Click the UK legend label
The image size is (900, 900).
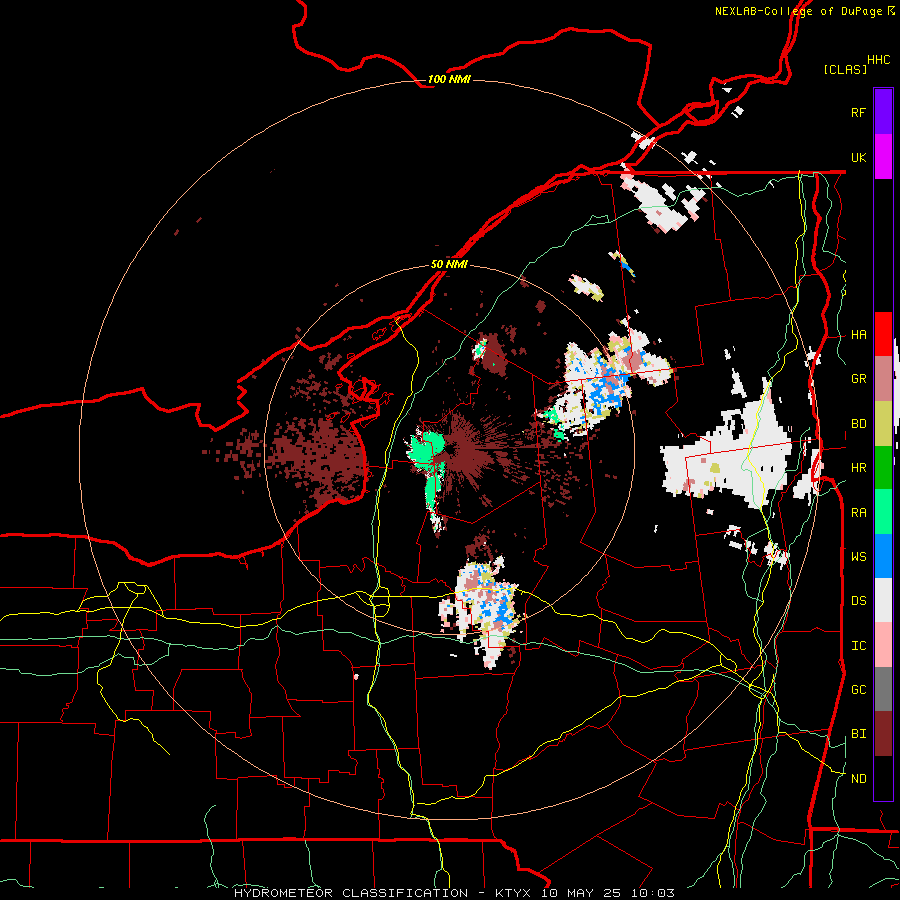[x=858, y=157]
